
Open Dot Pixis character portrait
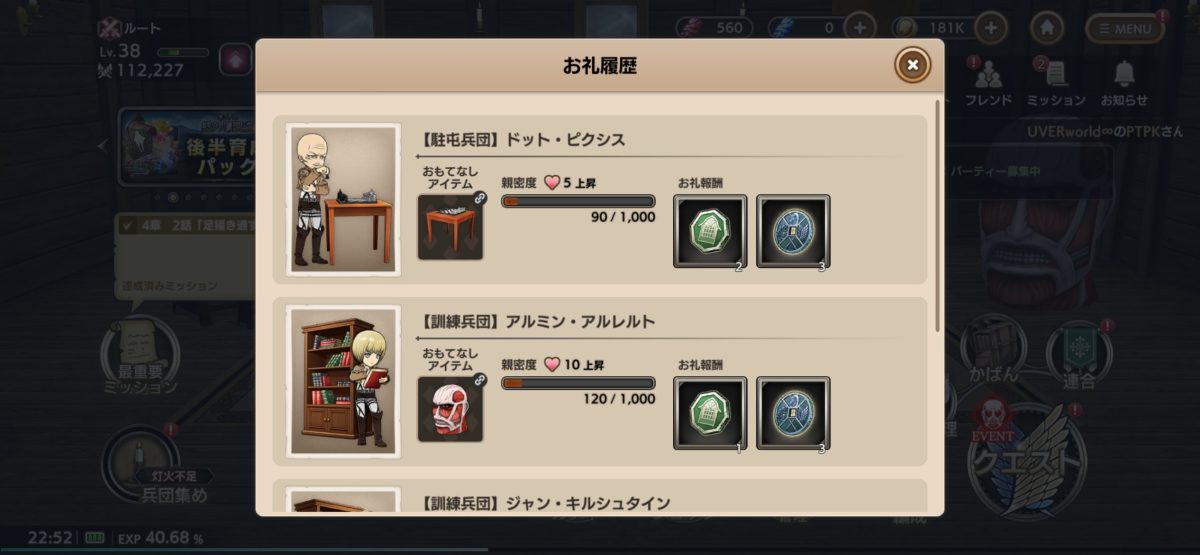[343, 200]
